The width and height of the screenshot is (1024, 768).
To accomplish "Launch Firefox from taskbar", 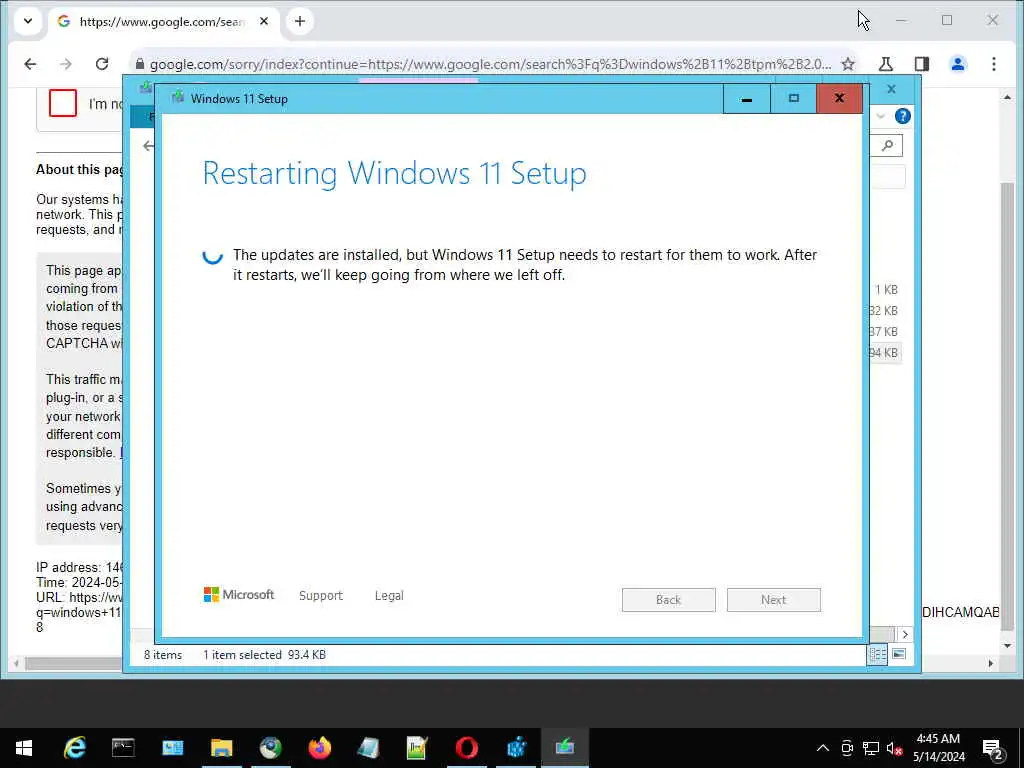I will (x=320, y=748).
